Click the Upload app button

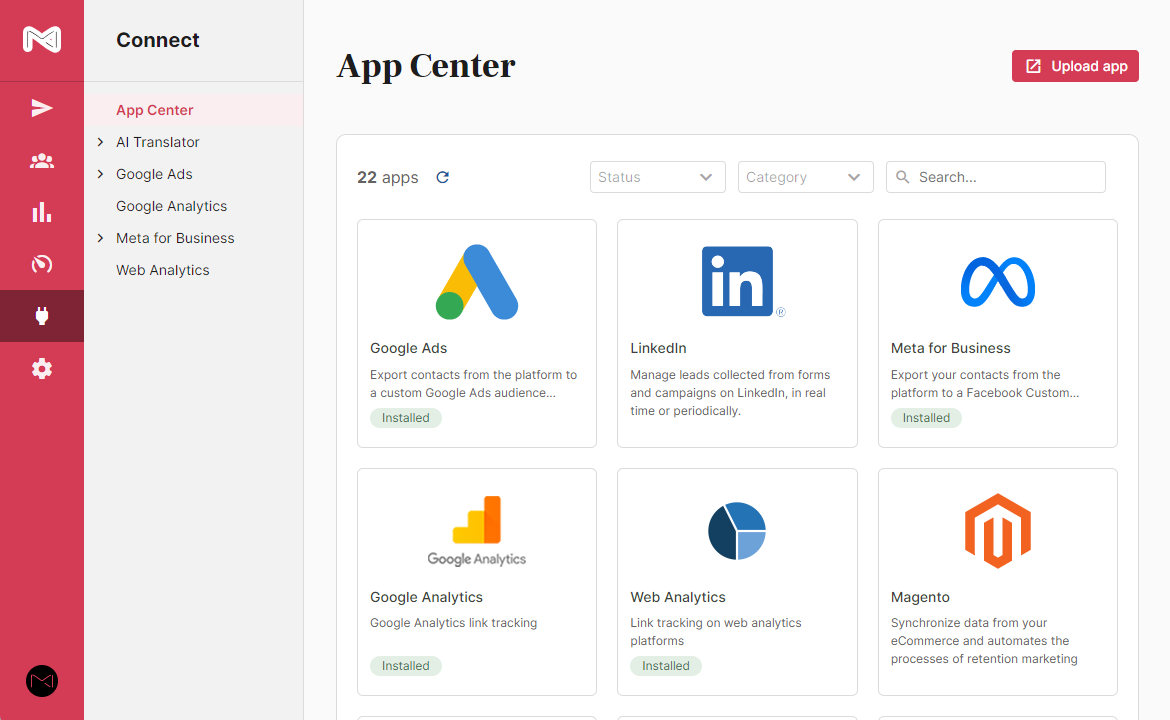[x=1075, y=66]
